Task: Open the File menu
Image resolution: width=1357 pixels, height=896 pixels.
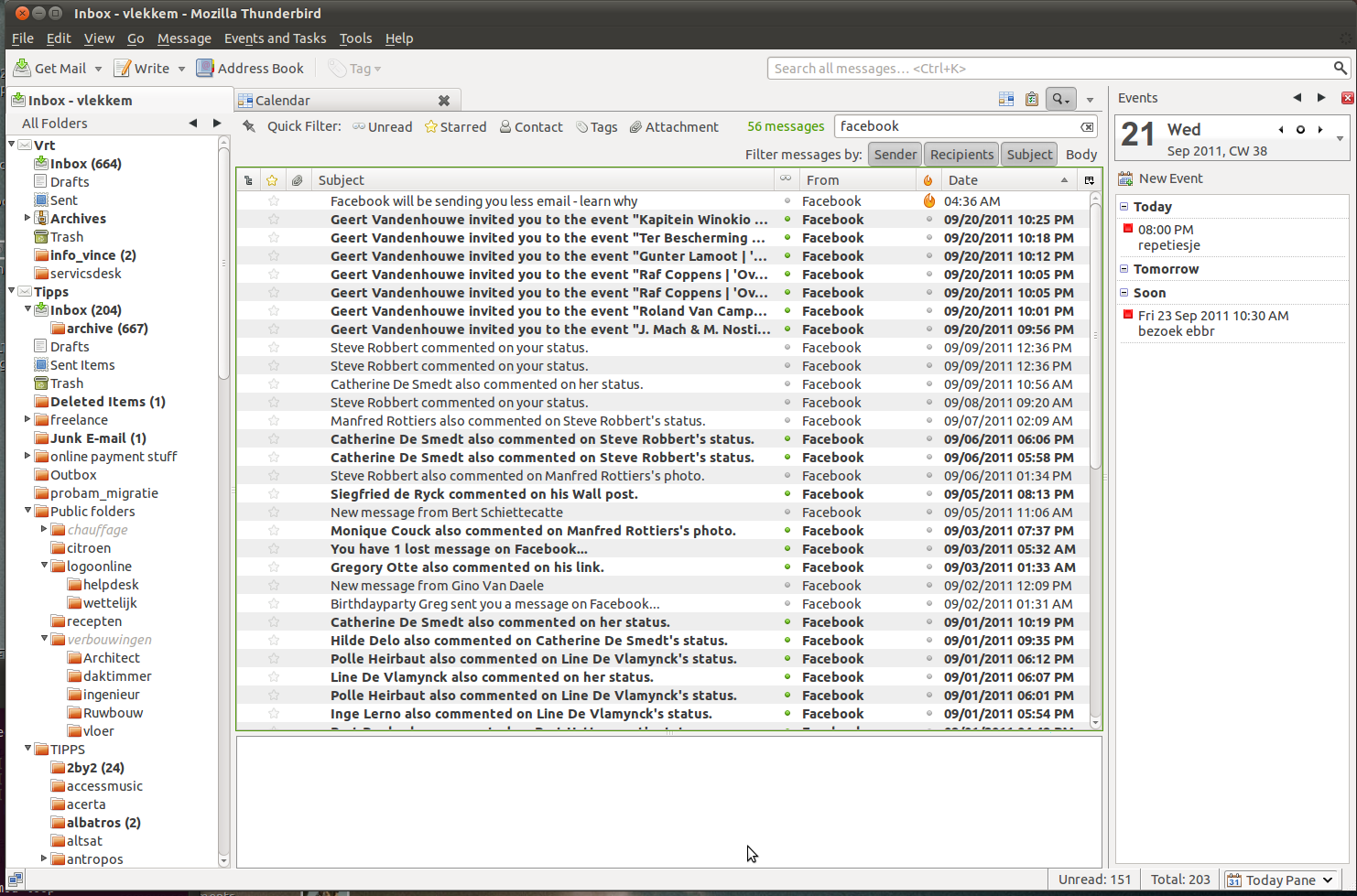Action: (22, 38)
